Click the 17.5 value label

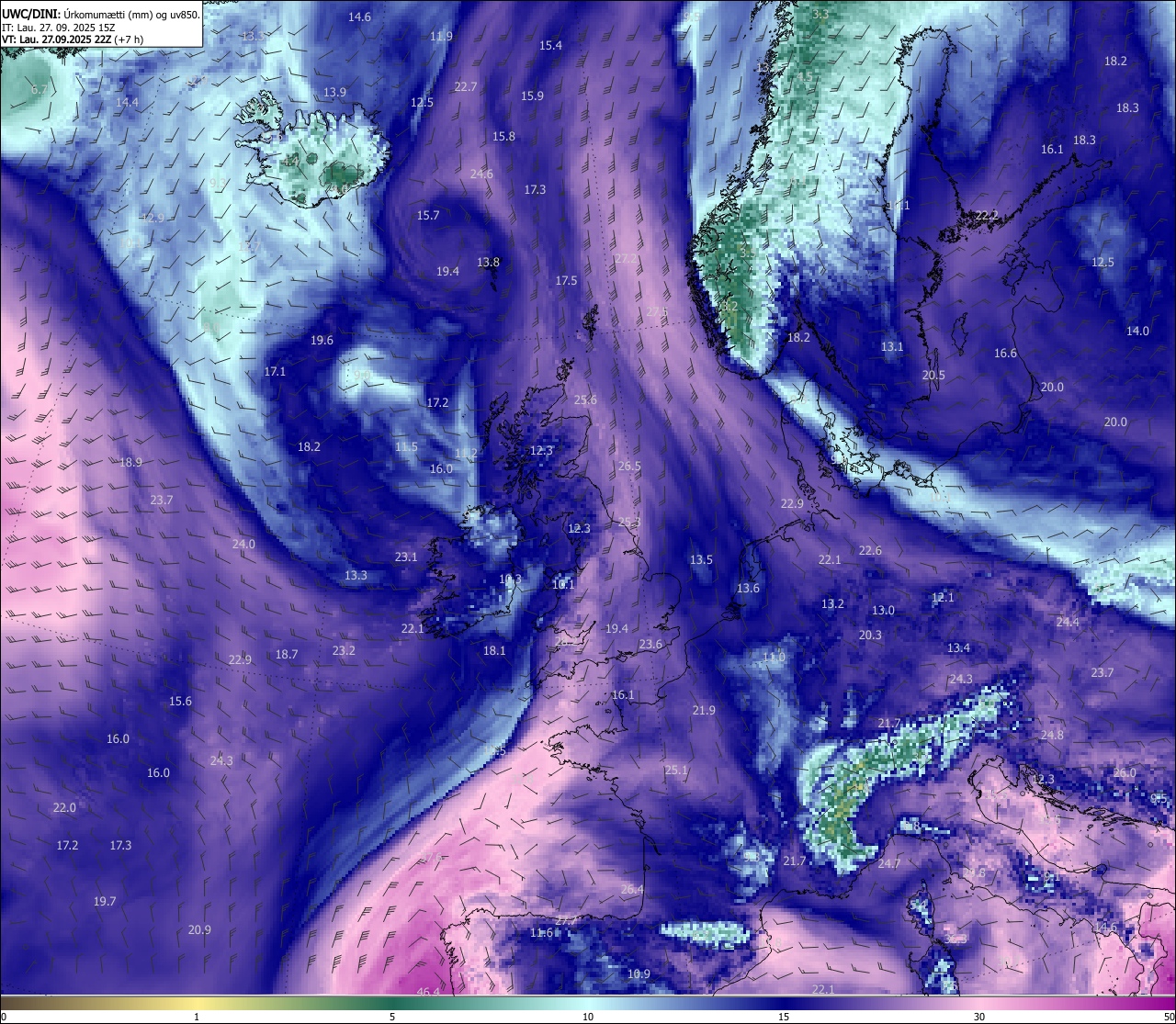click(566, 281)
